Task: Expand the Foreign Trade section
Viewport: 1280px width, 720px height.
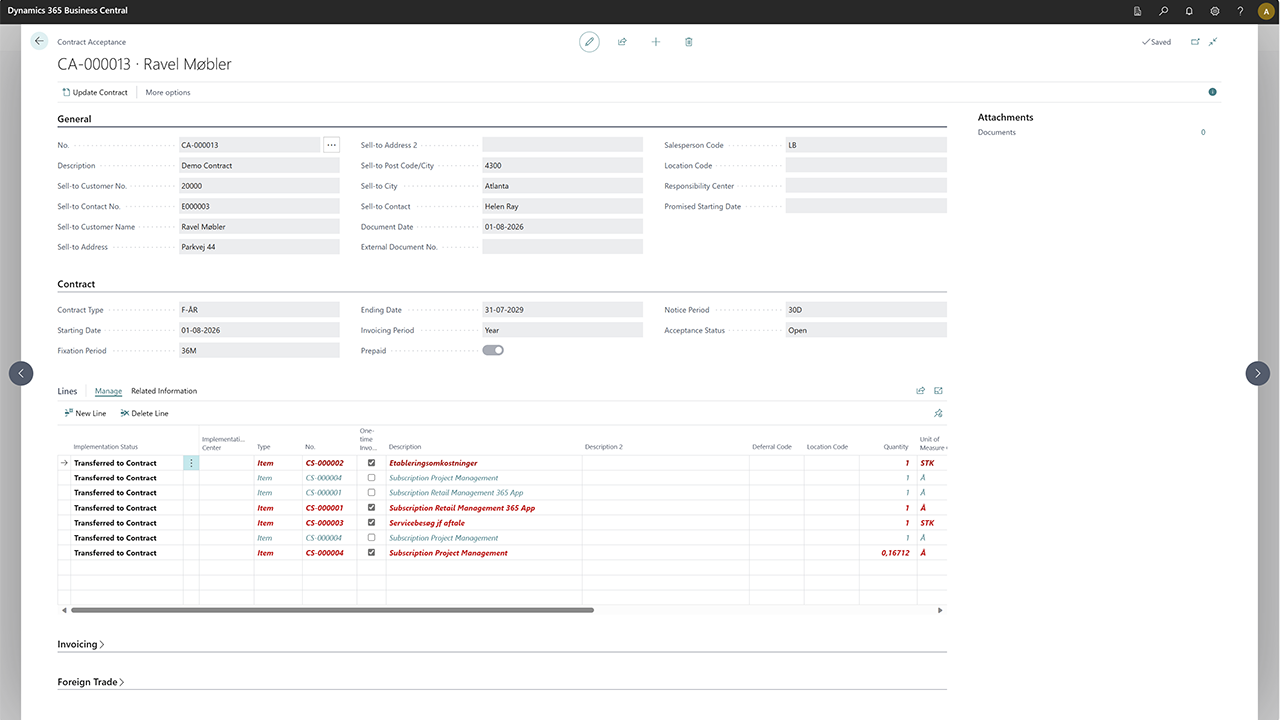Action: (x=91, y=682)
